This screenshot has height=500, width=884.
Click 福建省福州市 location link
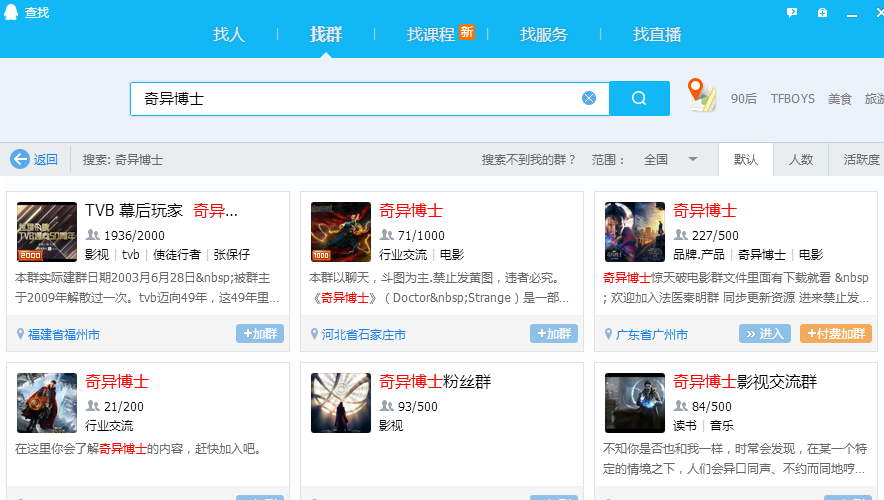click(64, 334)
